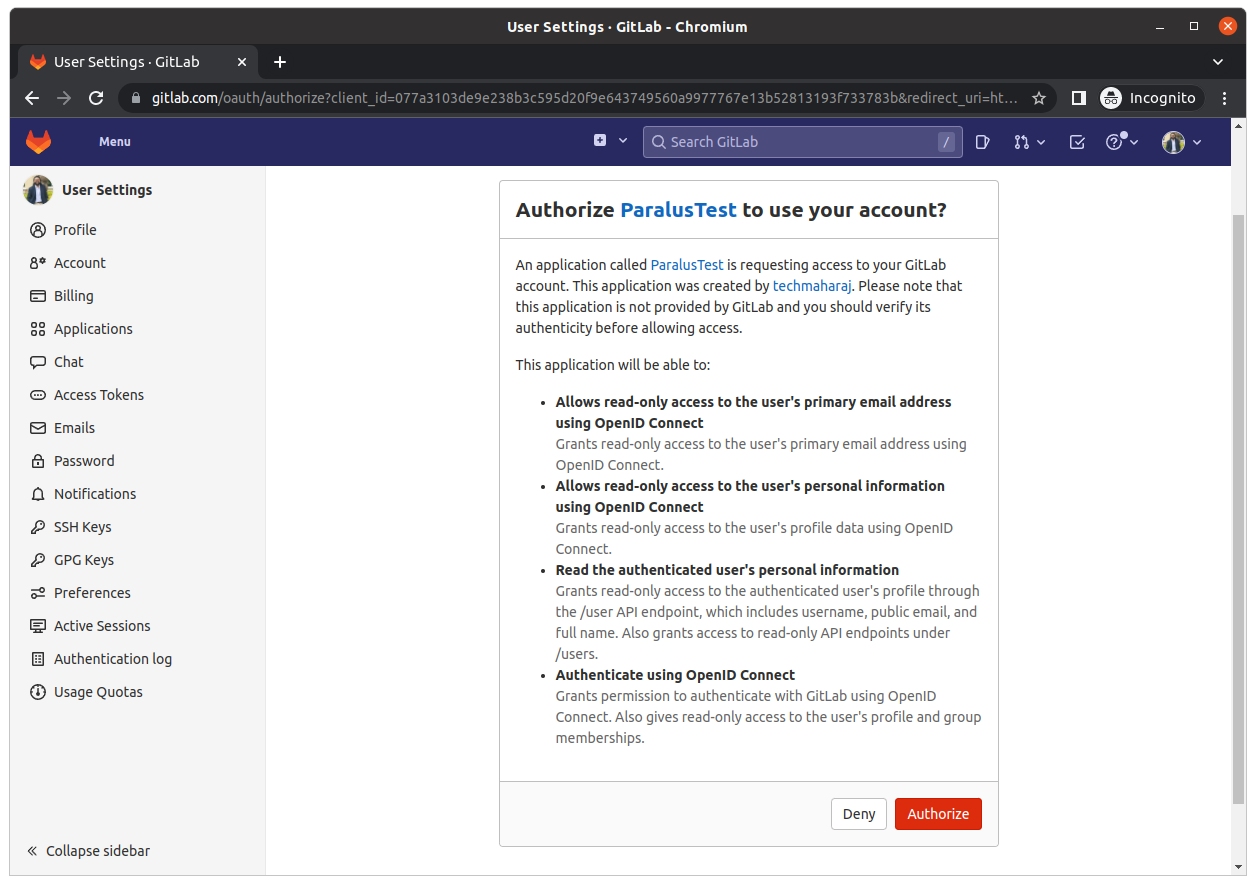1256x885 pixels.
Task: Reload the page
Action: pyautogui.click(x=96, y=98)
